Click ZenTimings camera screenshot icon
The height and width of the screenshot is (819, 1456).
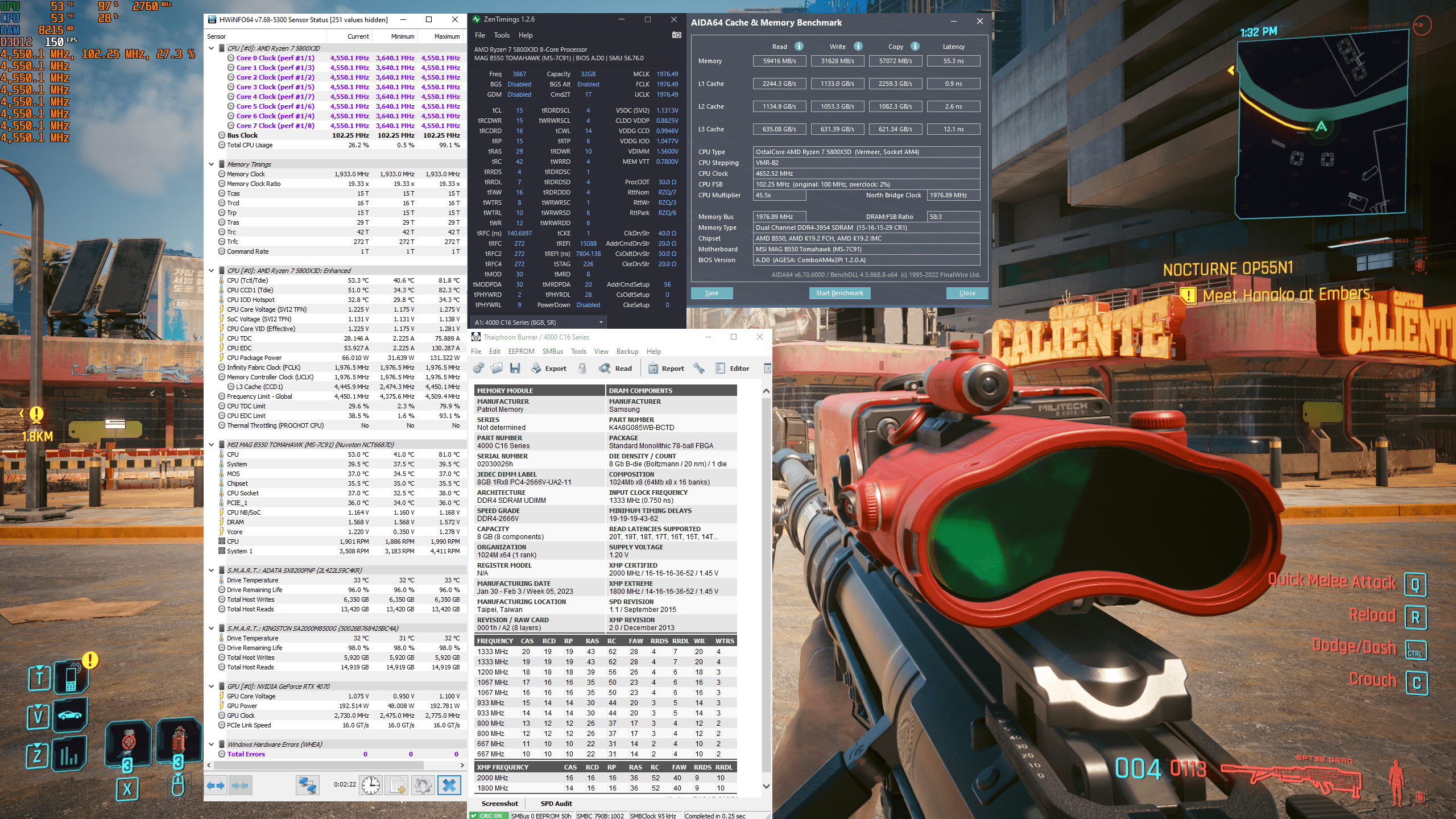pyautogui.click(x=676, y=35)
